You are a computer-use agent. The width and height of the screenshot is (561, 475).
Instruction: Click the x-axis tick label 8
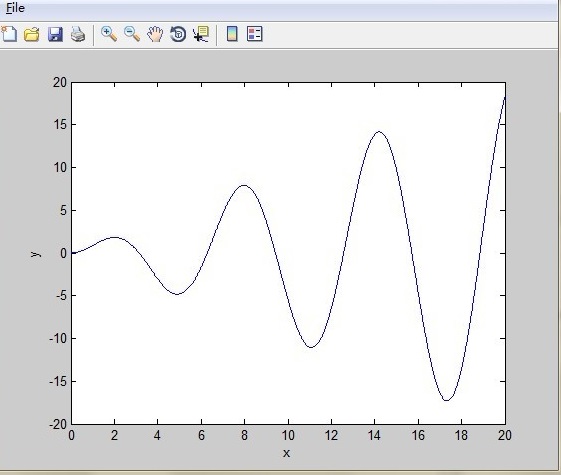click(244, 435)
